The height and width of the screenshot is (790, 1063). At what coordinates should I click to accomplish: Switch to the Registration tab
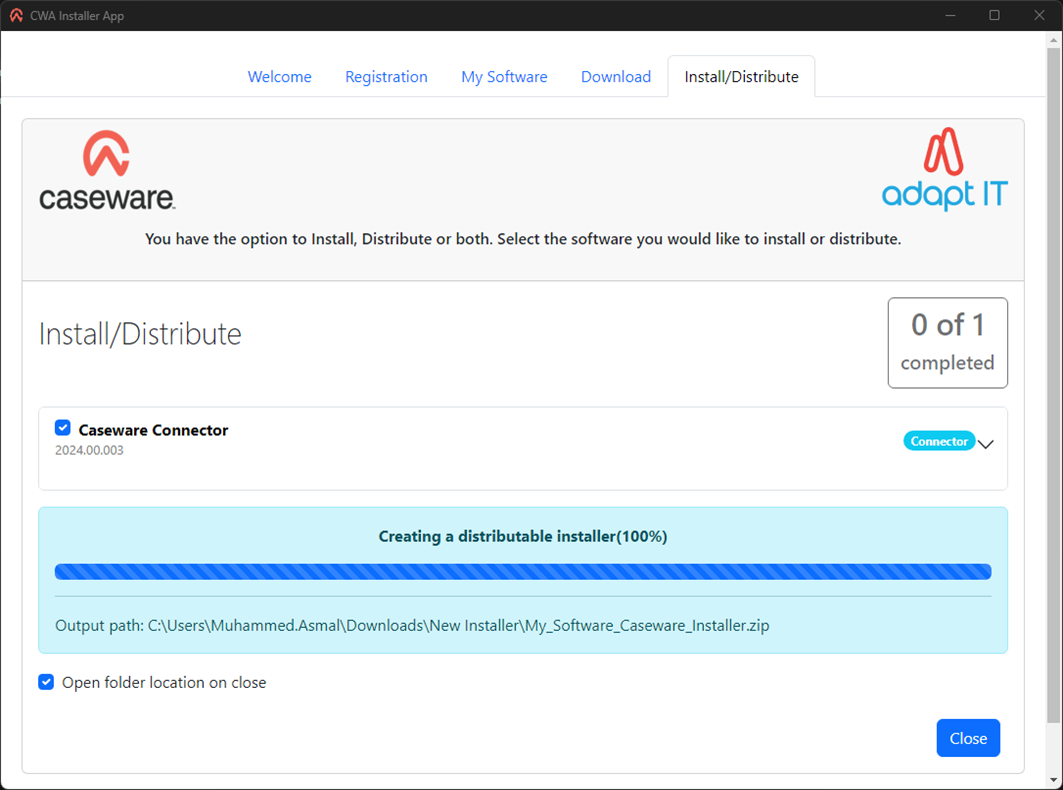tap(386, 77)
